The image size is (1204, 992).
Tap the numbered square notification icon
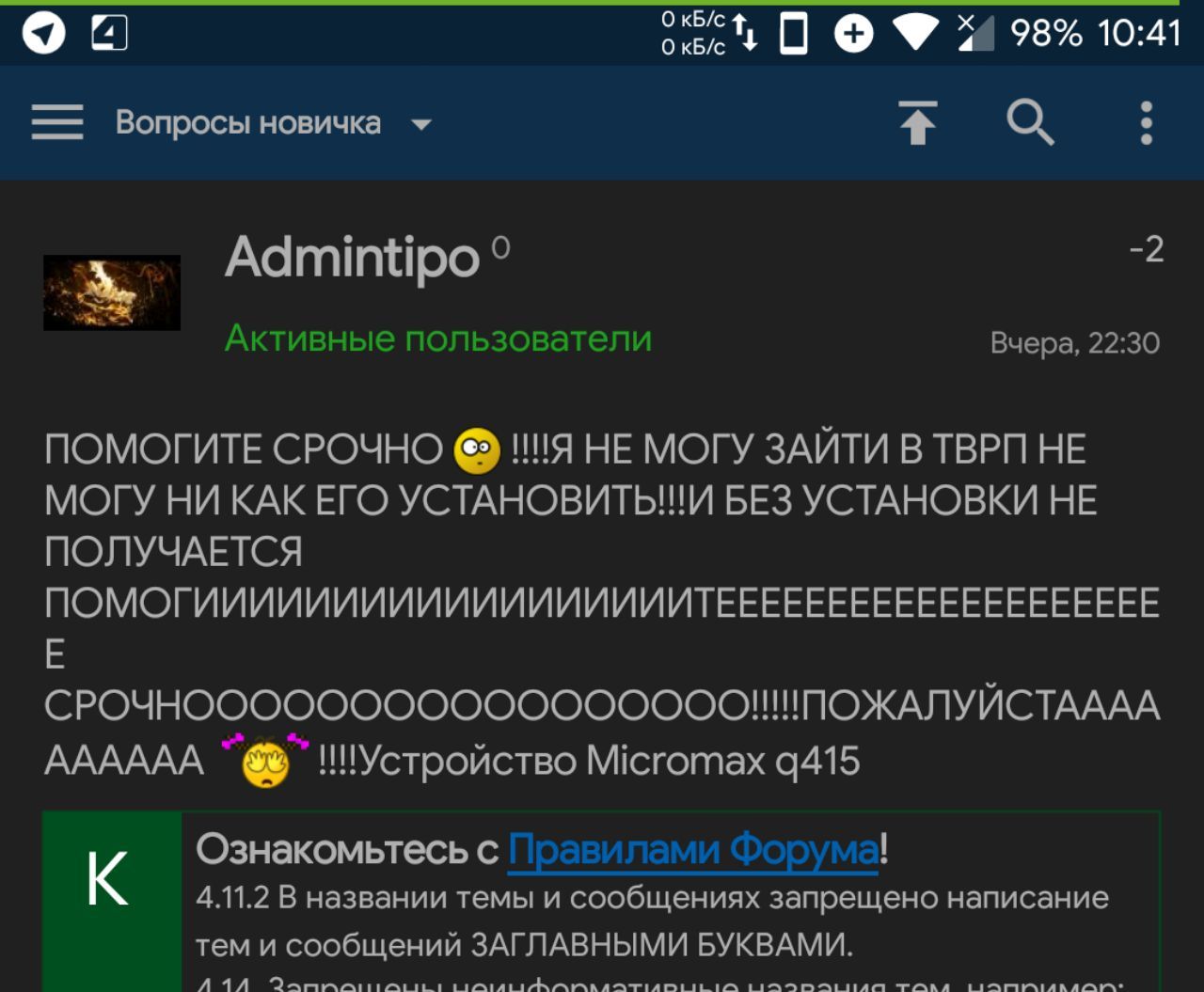109,34
